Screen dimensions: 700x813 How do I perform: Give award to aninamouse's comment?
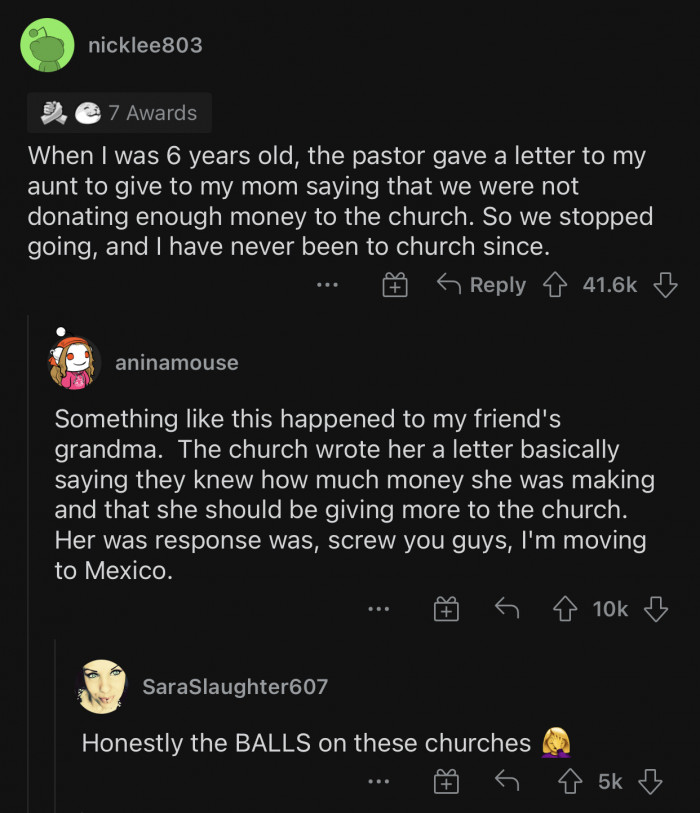click(446, 609)
